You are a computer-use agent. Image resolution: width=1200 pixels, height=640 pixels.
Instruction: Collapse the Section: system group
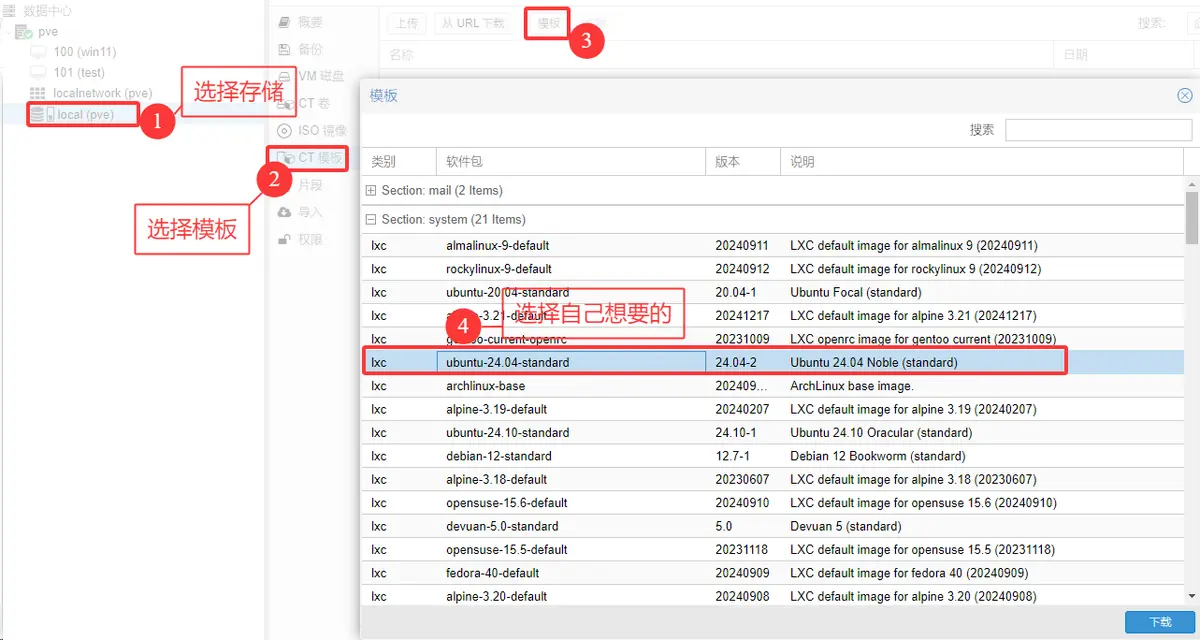(x=371, y=219)
